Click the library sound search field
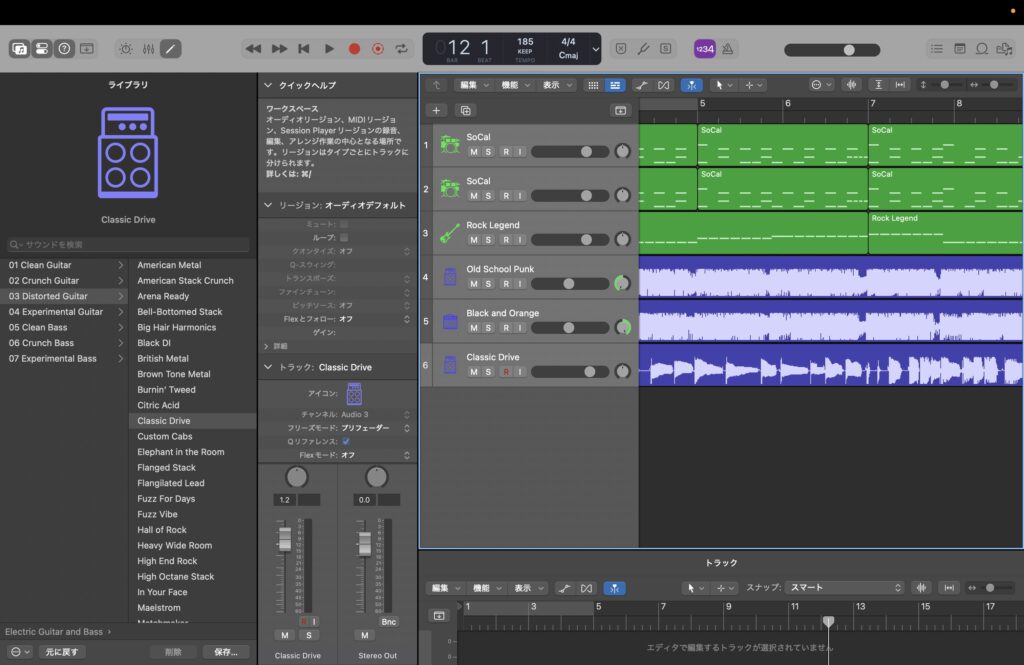The height and width of the screenshot is (665, 1024). click(128, 244)
